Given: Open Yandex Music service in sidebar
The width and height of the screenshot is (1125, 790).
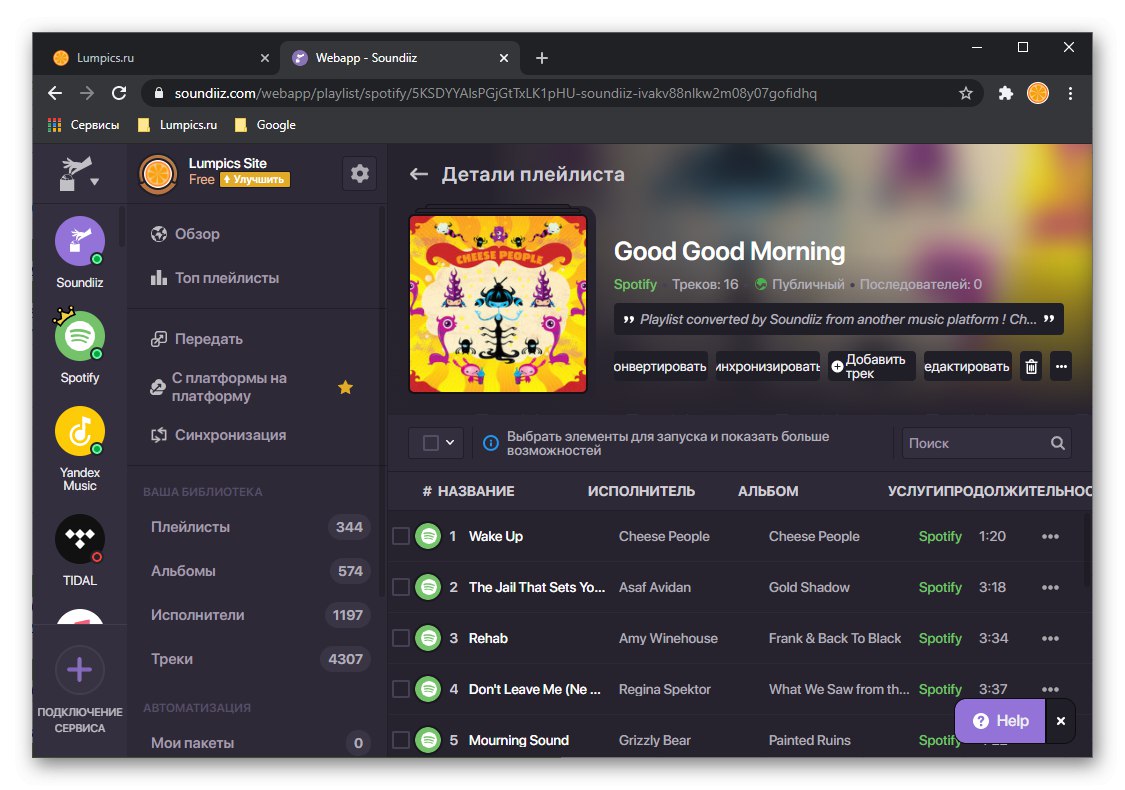Looking at the screenshot, I should click(79, 430).
